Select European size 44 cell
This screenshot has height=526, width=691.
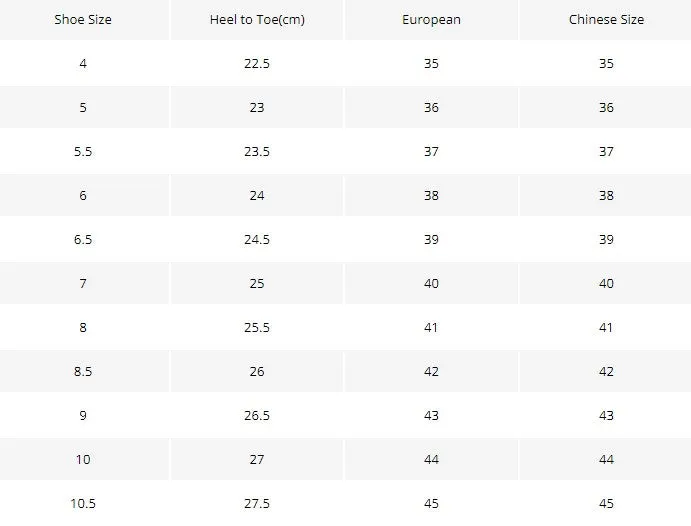click(x=431, y=460)
